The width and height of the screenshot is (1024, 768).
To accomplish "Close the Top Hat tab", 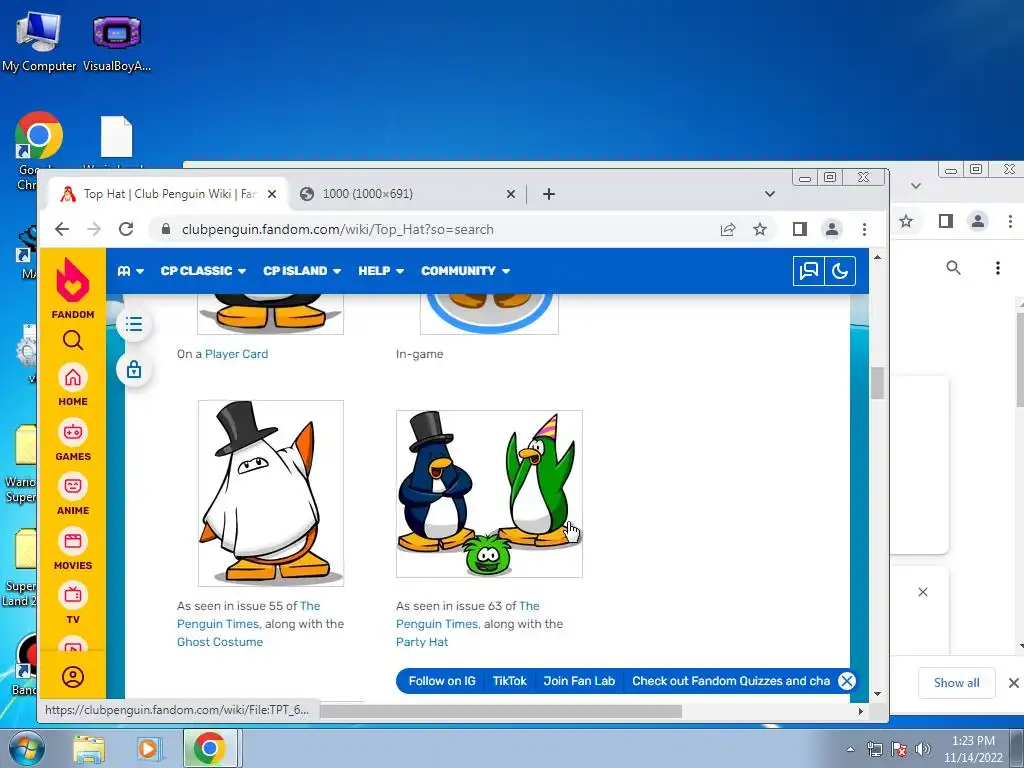I will [x=272, y=194].
